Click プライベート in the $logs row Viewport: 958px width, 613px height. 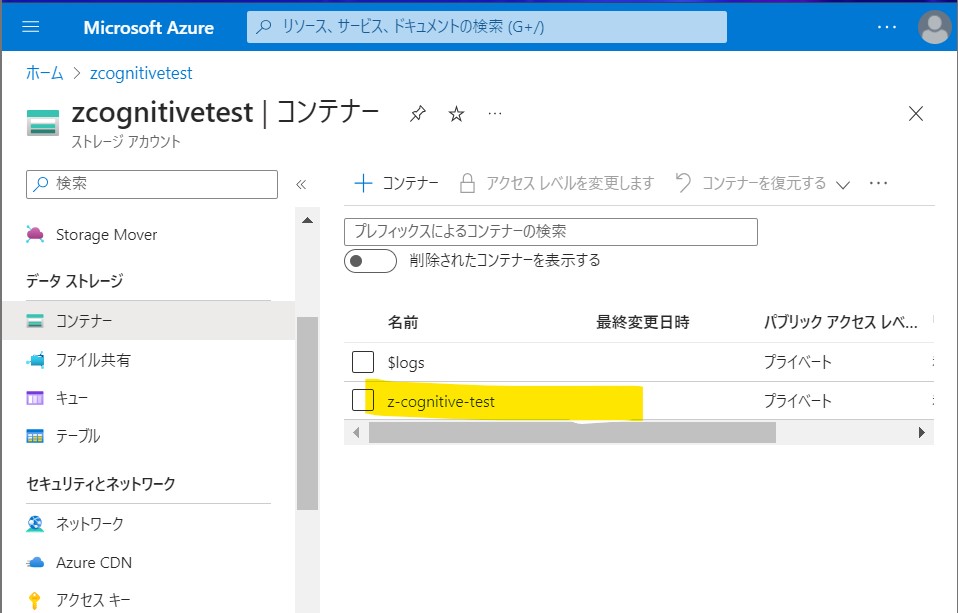point(797,362)
